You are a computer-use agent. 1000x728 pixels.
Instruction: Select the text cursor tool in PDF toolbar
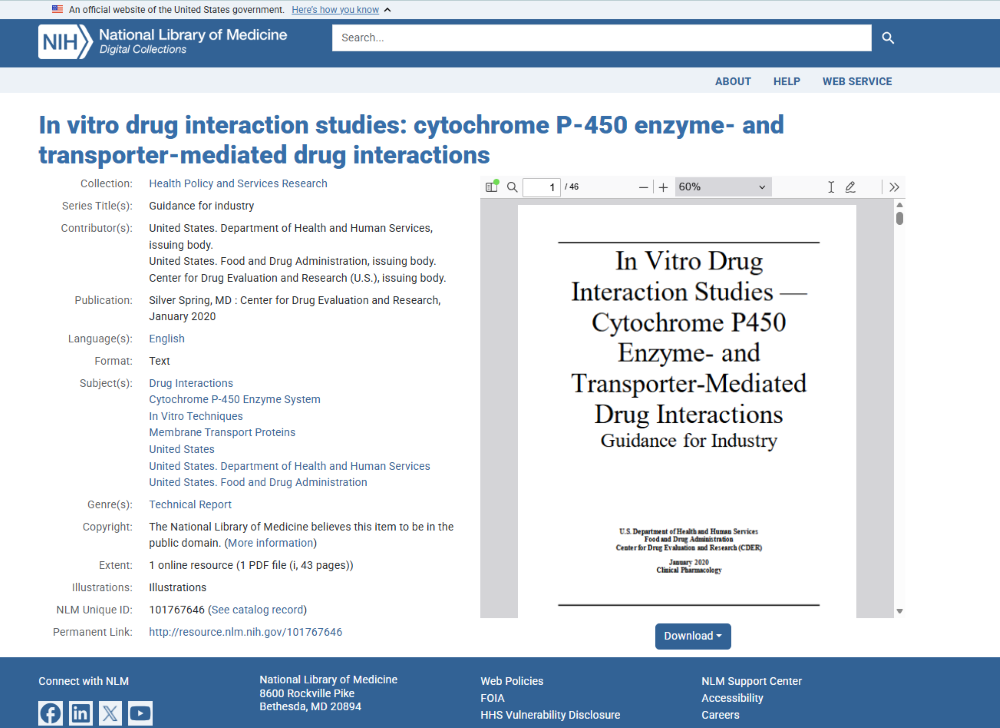pos(831,187)
